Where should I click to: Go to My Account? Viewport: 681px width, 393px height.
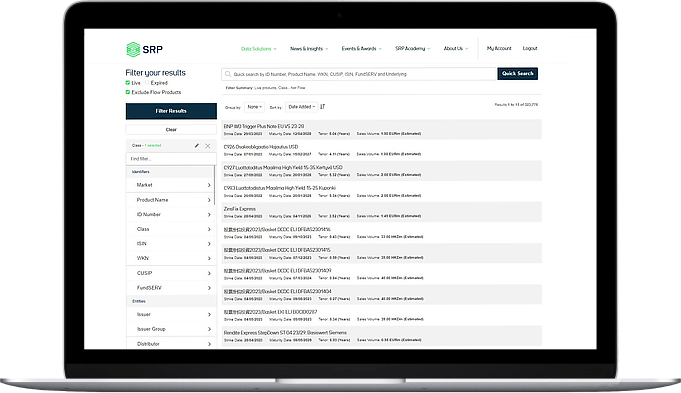pos(499,49)
